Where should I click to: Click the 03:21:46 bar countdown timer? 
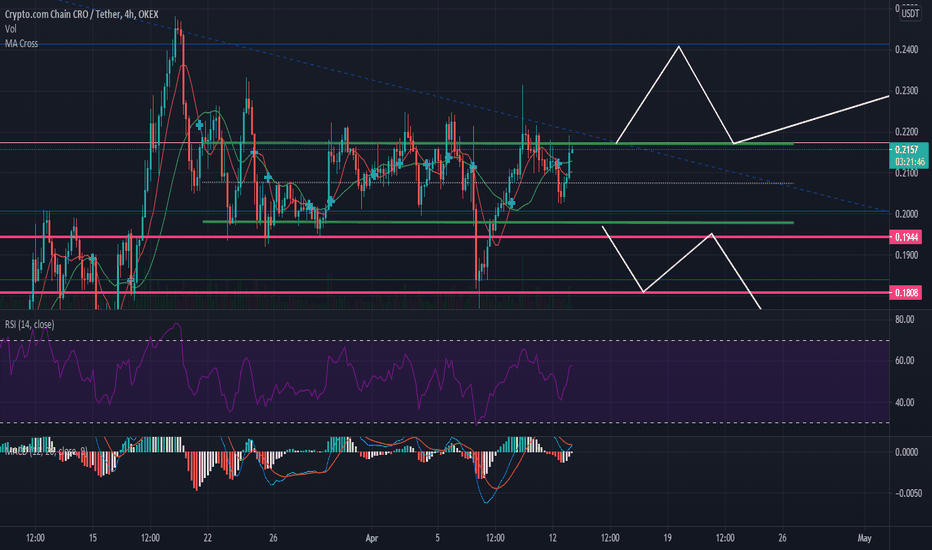pyautogui.click(x=908, y=162)
